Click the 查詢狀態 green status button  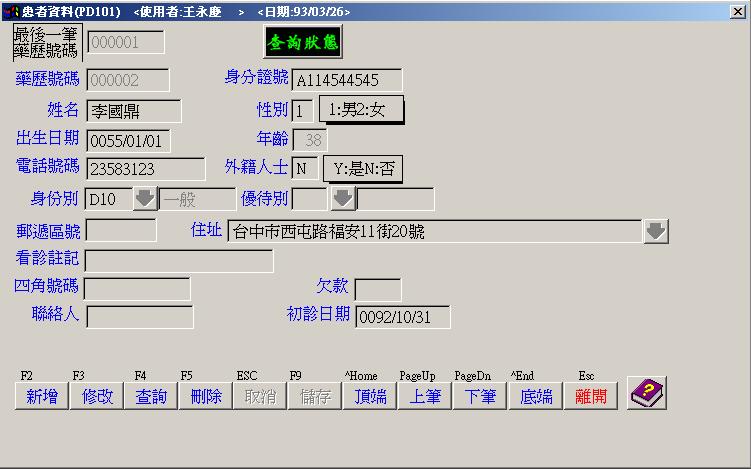(x=302, y=42)
